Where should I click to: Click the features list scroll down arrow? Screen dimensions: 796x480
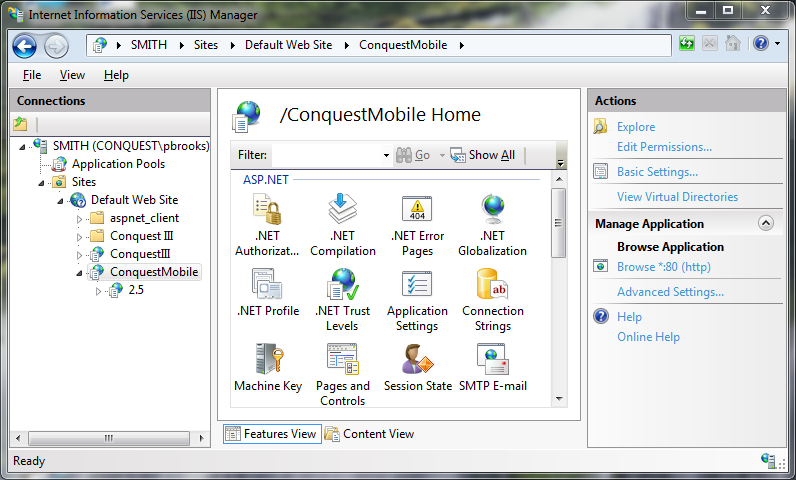coord(559,399)
